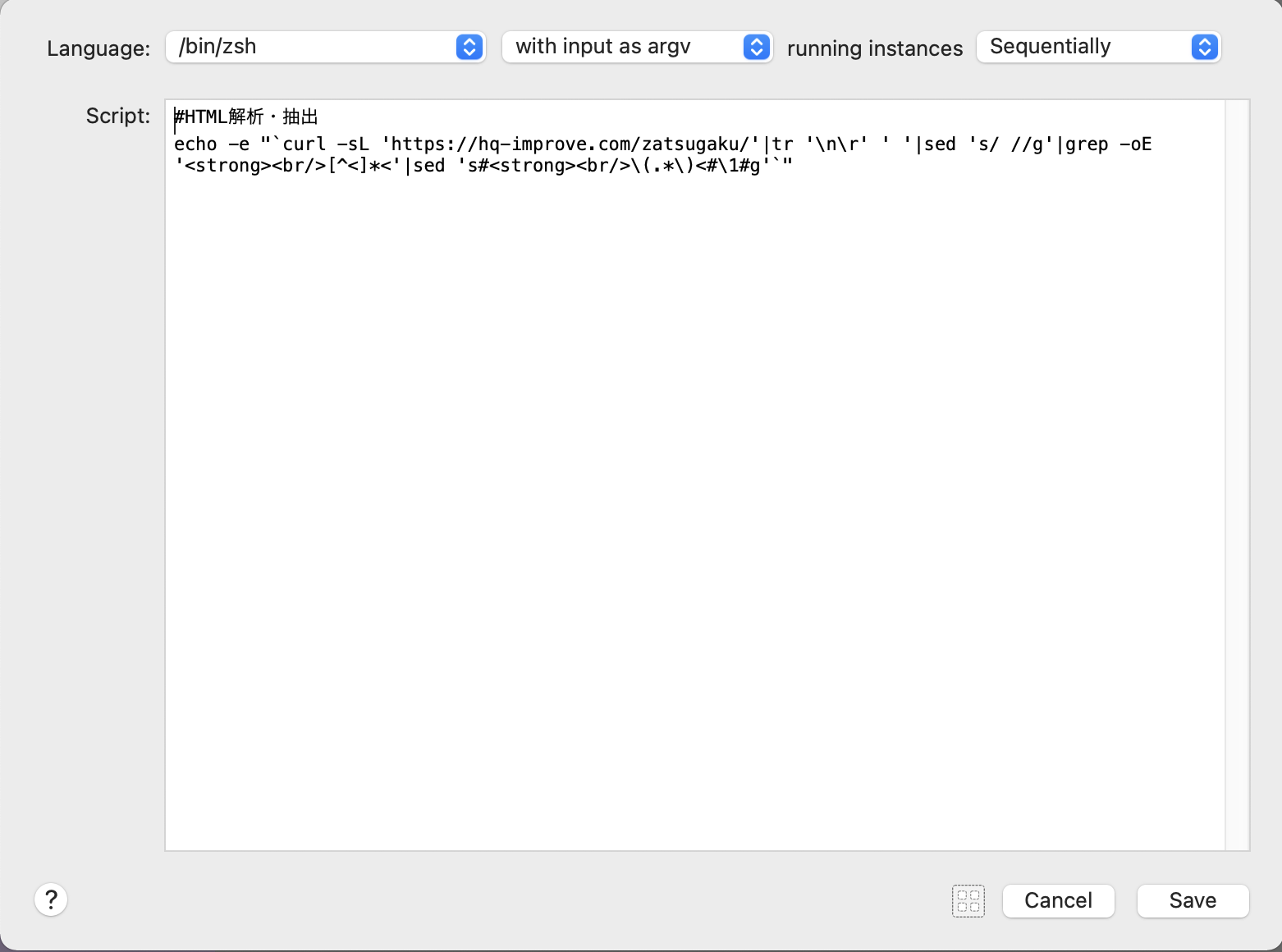Click the Cancel button
This screenshot has height=952, width=1282.
1058,901
